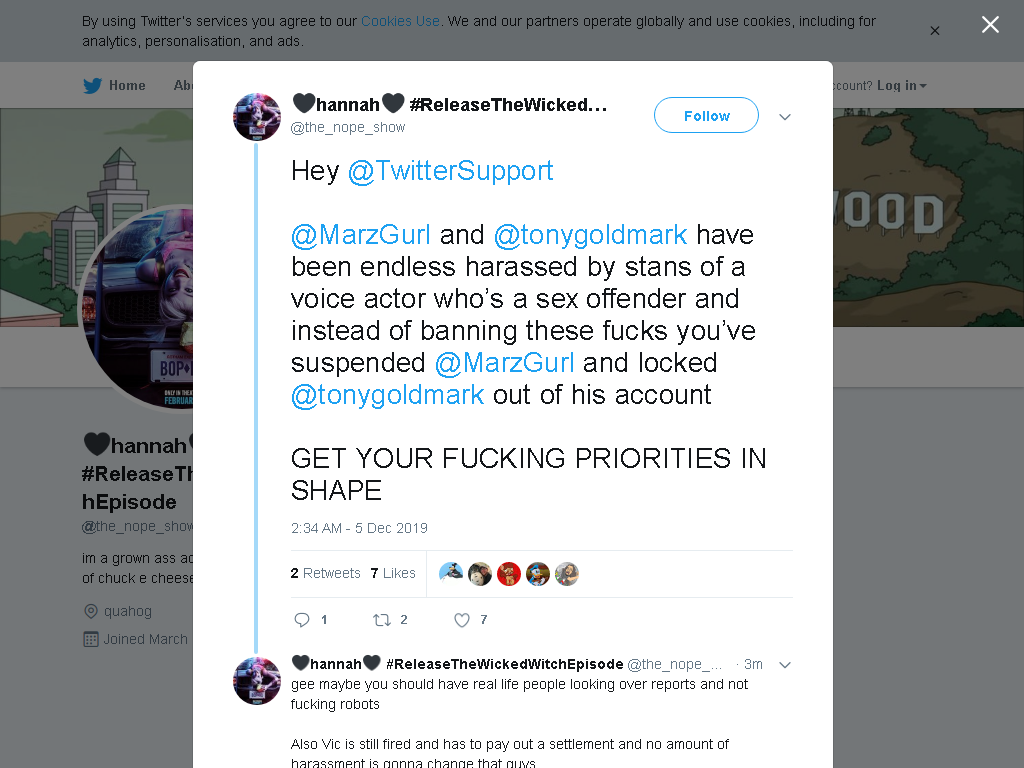This screenshot has height=768, width=1024.
Task: Open the Log in dropdown
Action: pos(901,86)
